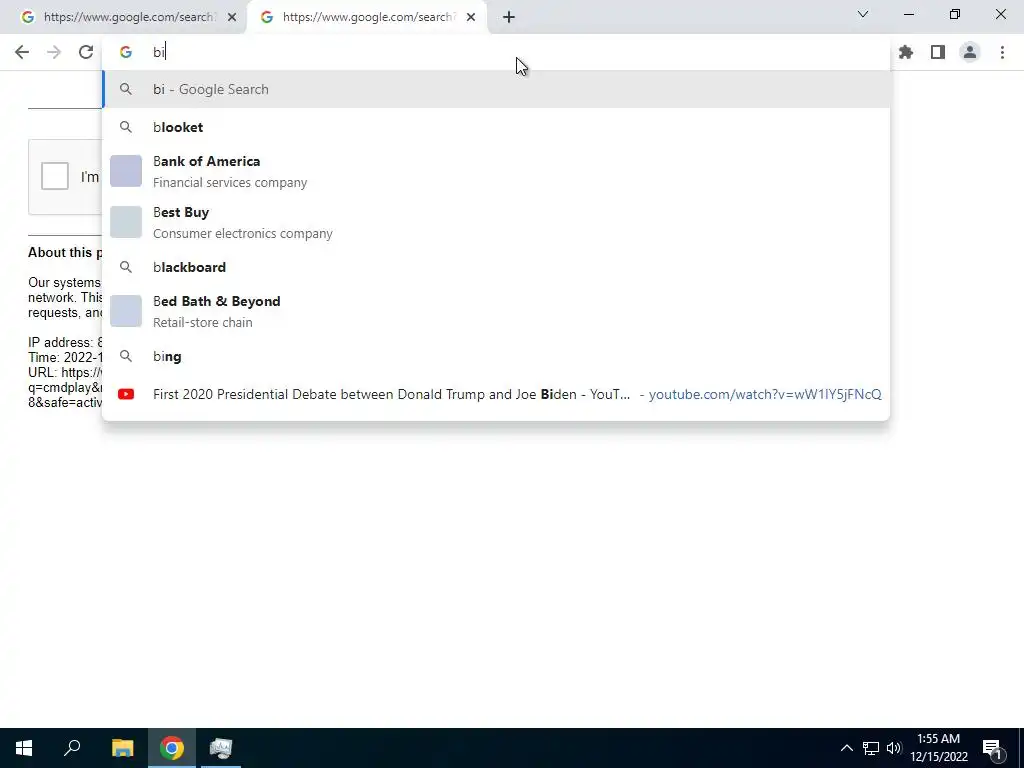Open the Presidential Debate YouTube suggestion
Viewport: 1024px width, 768px height.
[496, 394]
